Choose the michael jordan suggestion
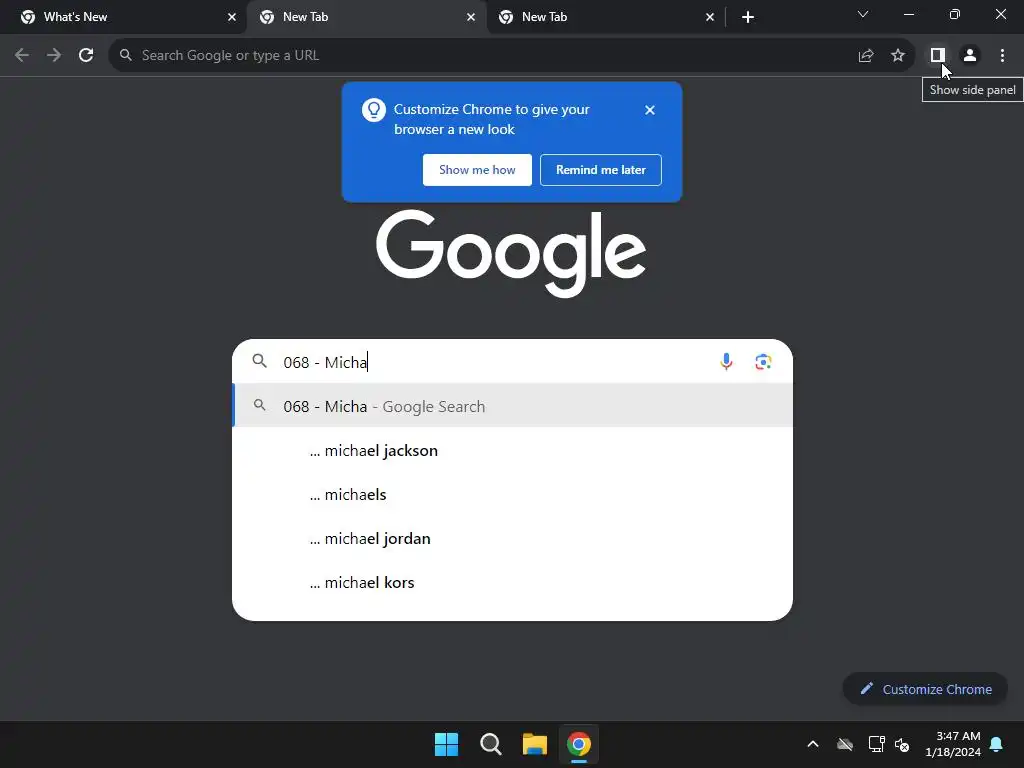Image resolution: width=1024 pixels, height=768 pixels. pyautogui.click(x=513, y=539)
